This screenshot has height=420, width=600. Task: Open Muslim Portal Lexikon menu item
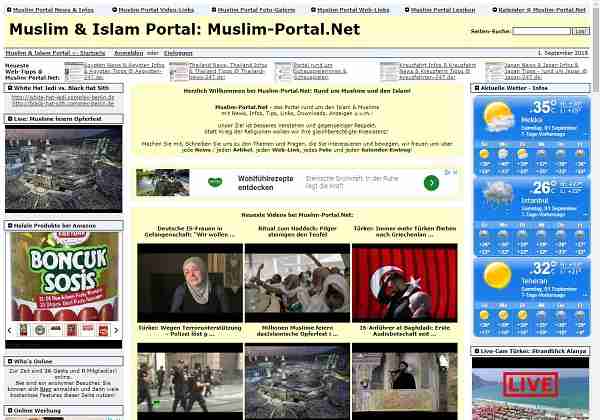pos(443,10)
